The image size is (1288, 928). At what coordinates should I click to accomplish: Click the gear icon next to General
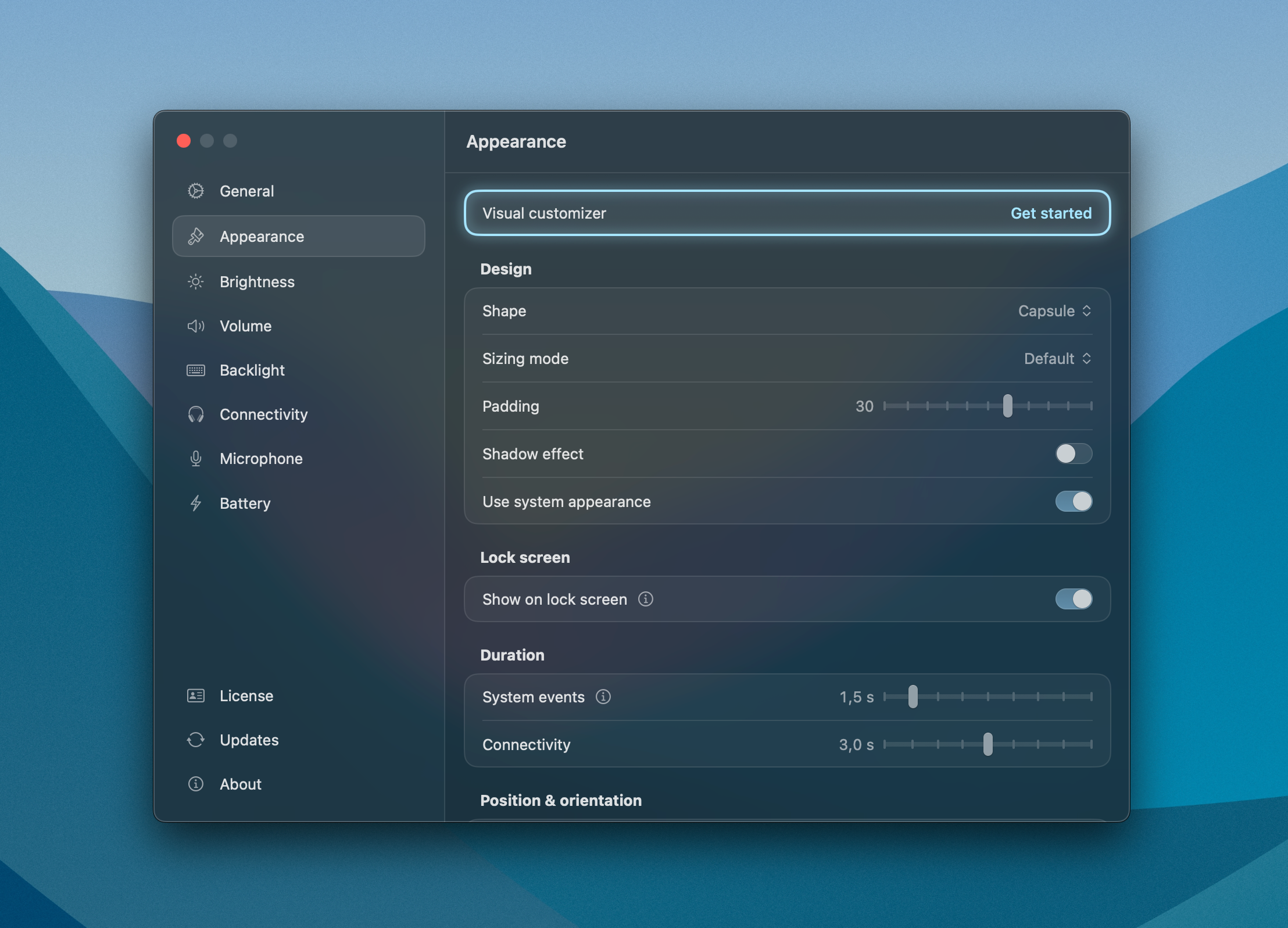(196, 191)
